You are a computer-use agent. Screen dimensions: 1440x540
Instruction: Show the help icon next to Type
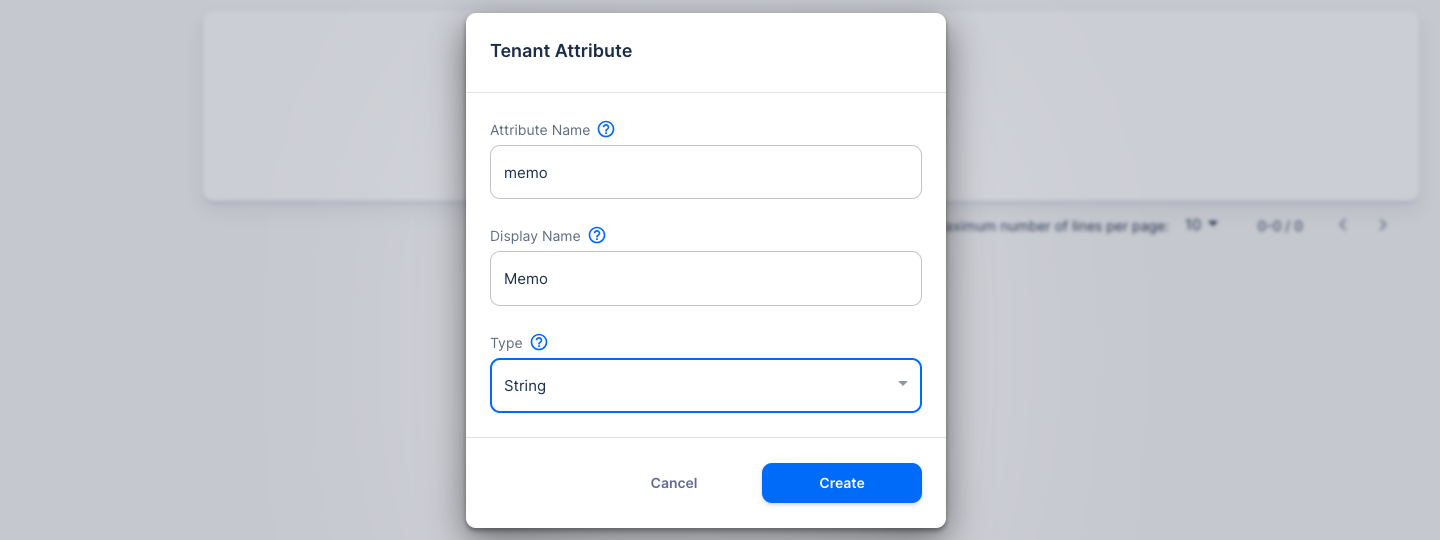click(x=539, y=342)
